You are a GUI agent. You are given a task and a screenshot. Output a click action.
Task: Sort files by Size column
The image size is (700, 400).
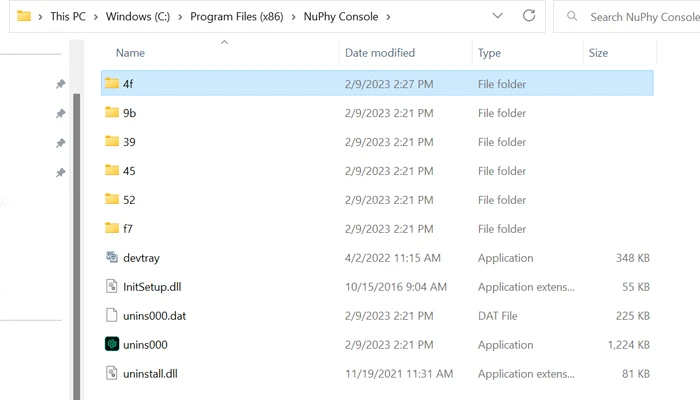[598, 52]
